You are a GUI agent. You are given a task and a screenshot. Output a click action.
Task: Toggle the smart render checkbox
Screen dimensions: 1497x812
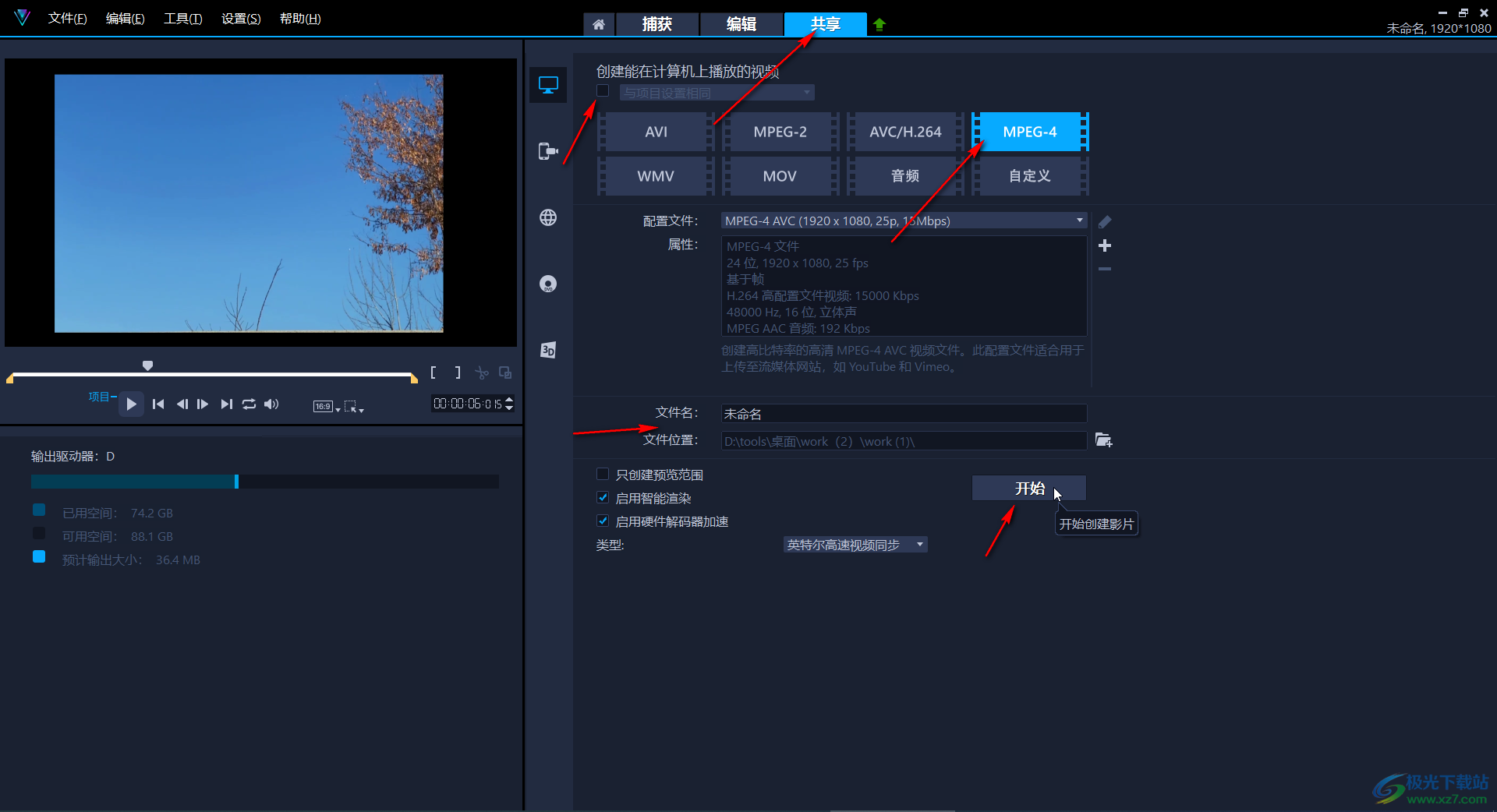coord(603,497)
